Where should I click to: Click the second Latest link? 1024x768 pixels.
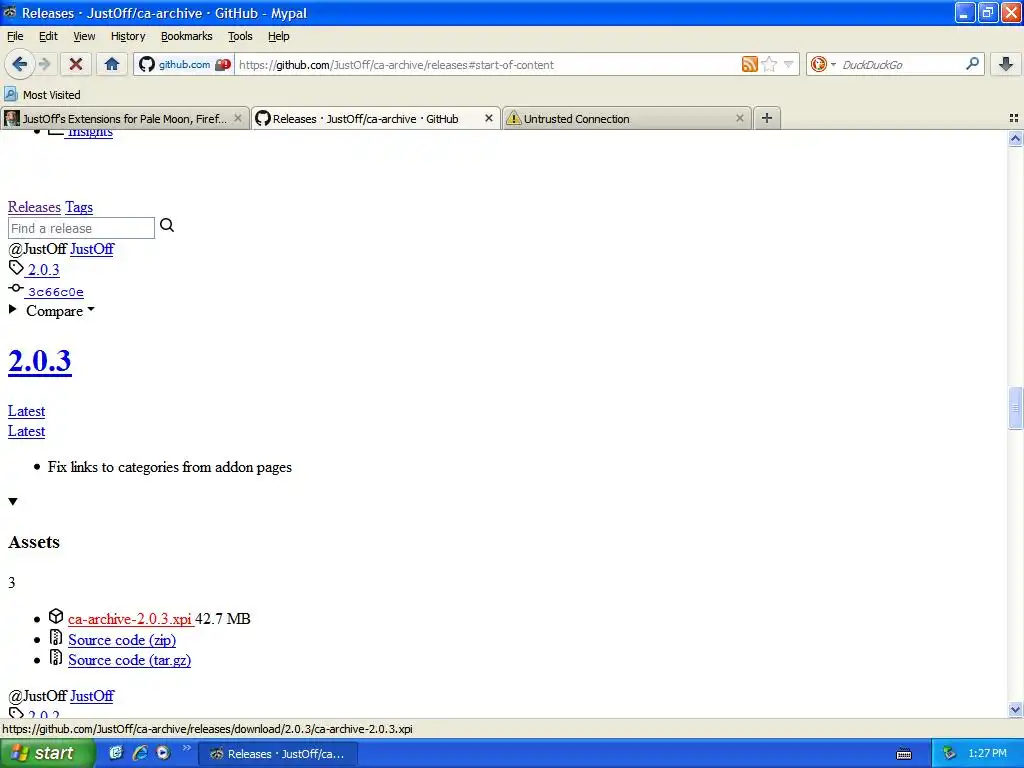point(27,432)
